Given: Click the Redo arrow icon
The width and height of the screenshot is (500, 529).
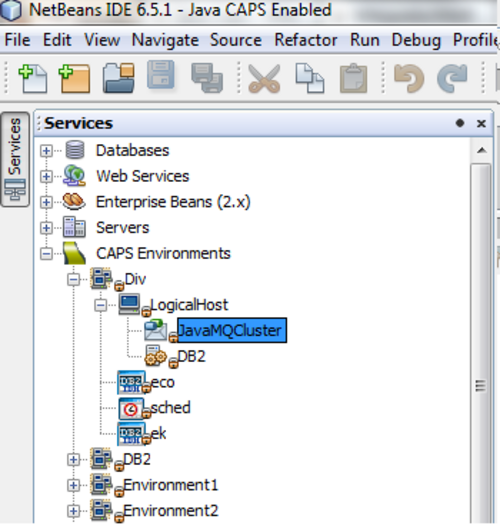Looking at the screenshot, I should (452, 78).
